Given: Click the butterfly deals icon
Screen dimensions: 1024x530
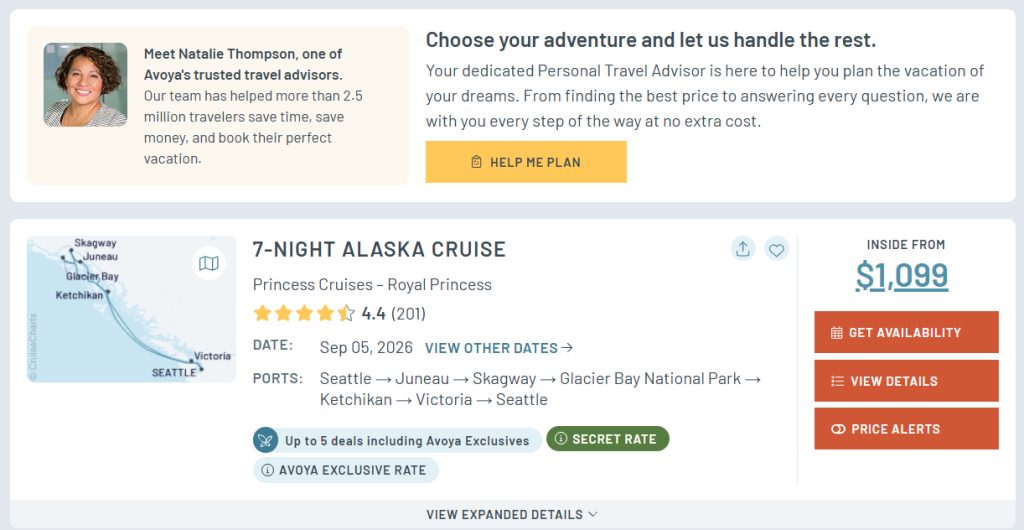Looking at the screenshot, I should point(266,440).
